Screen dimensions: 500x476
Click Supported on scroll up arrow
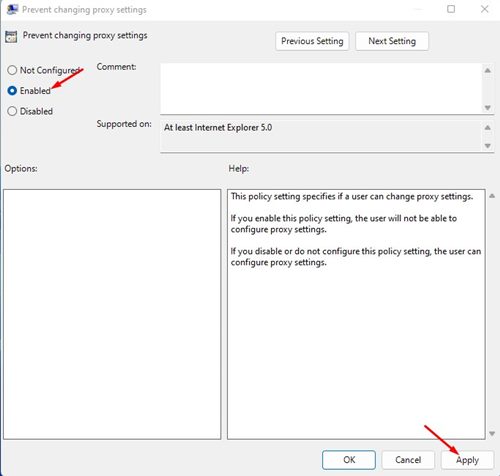pos(488,128)
